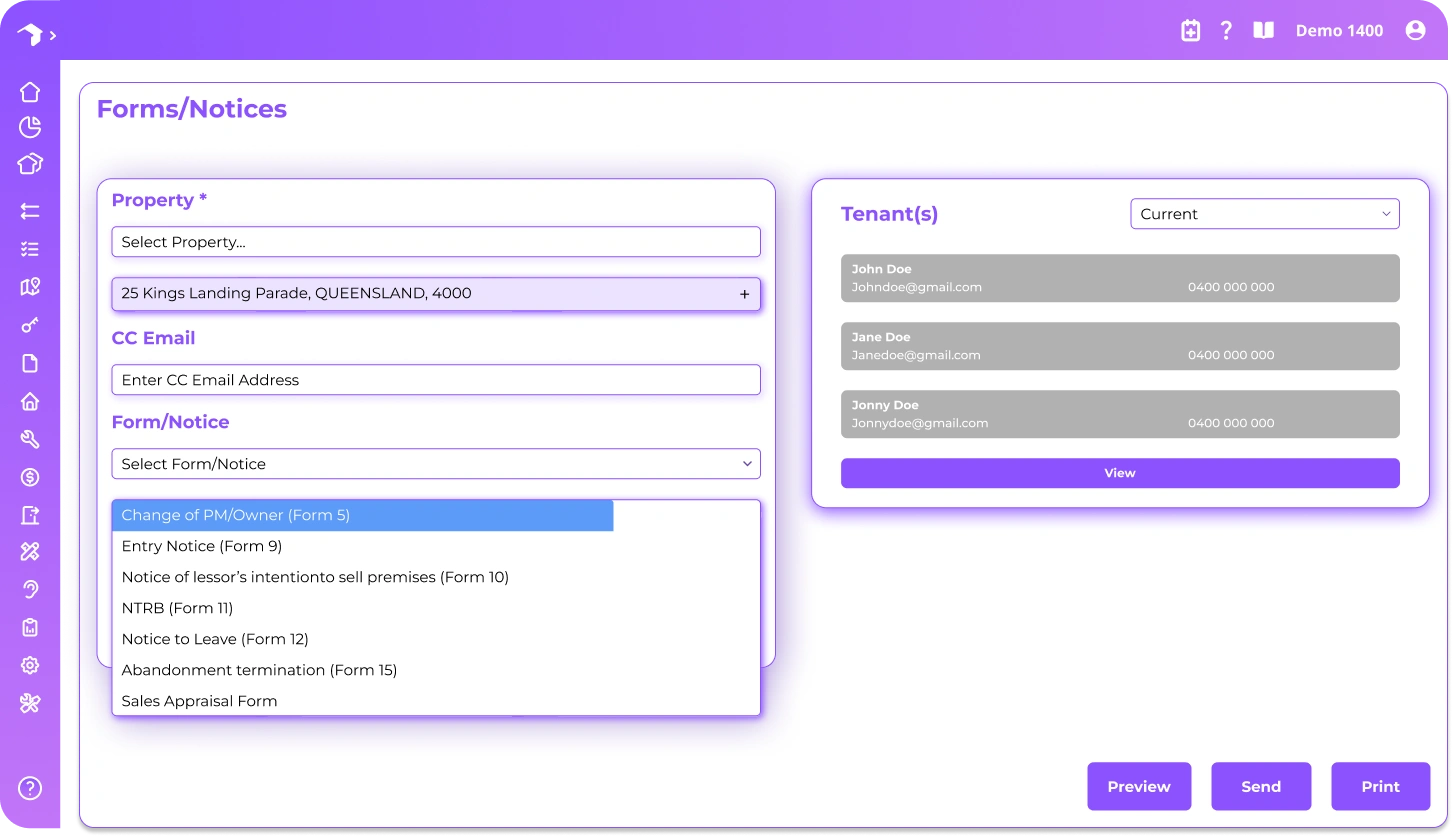The image size is (1452, 836).
Task: Click the user profile avatar icon
Action: click(x=1415, y=31)
